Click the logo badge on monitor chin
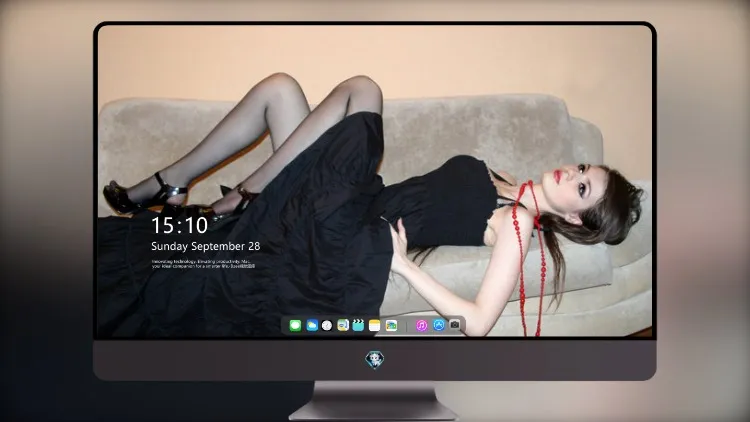 click(375, 360)
